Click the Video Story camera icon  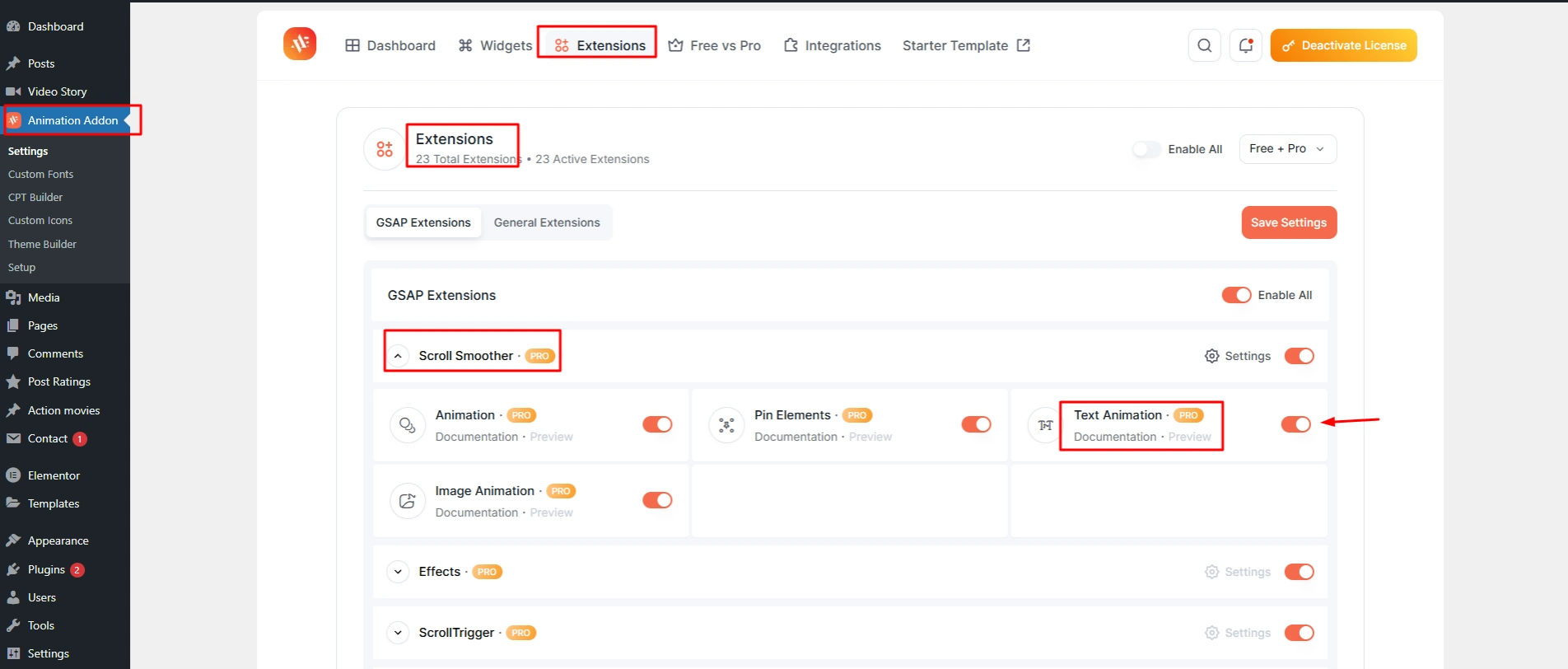point(13,91)
